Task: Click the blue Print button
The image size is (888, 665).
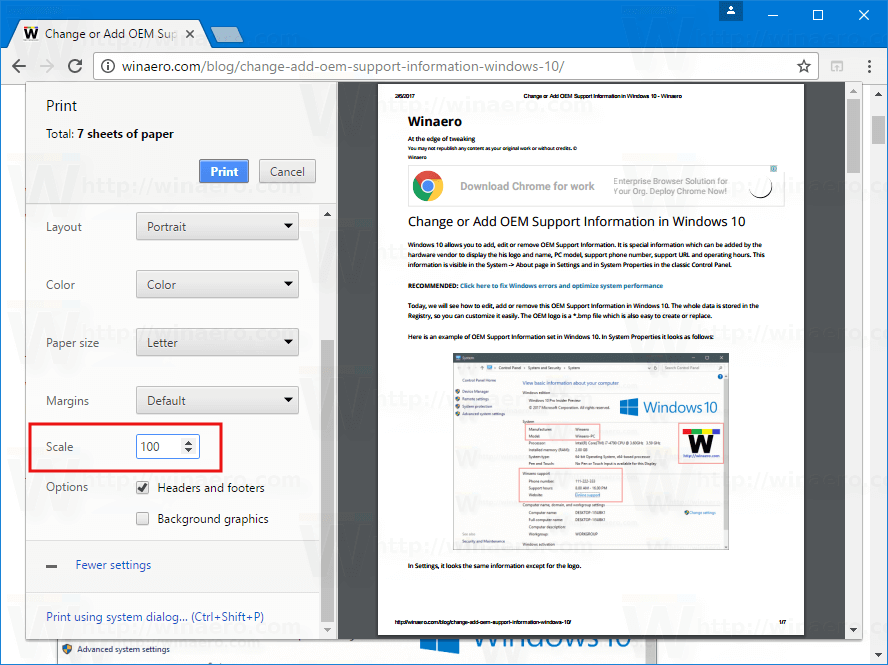Action: coord(223,171)
